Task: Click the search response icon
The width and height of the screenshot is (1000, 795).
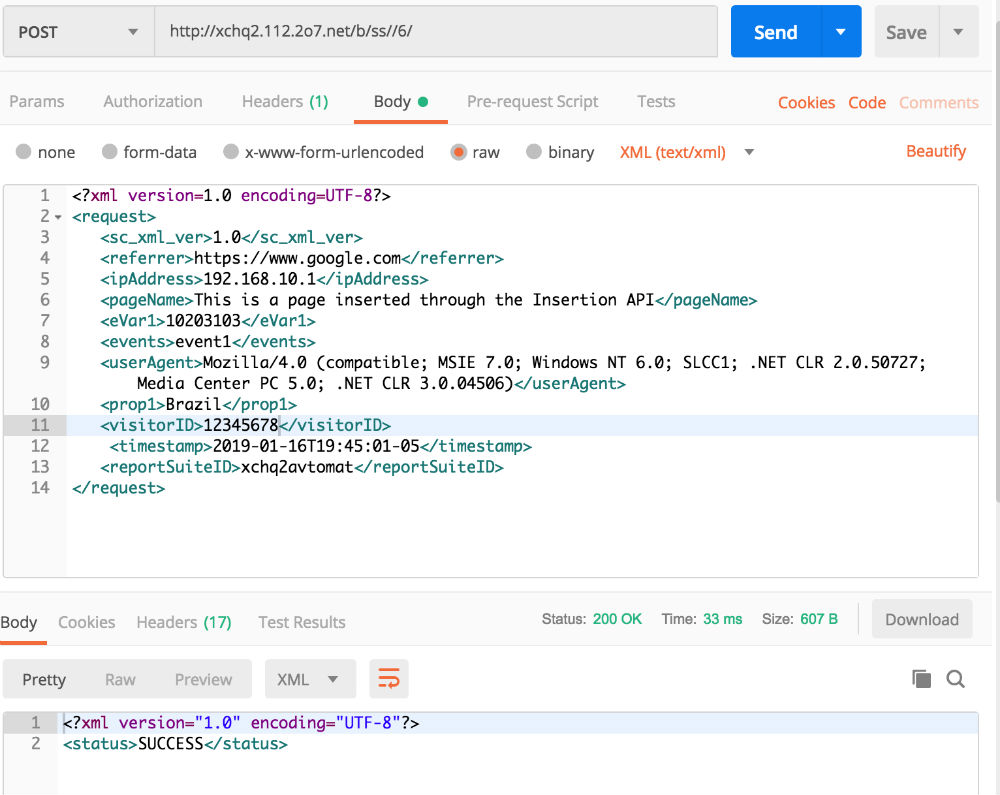Action: [x=955, y=679]
